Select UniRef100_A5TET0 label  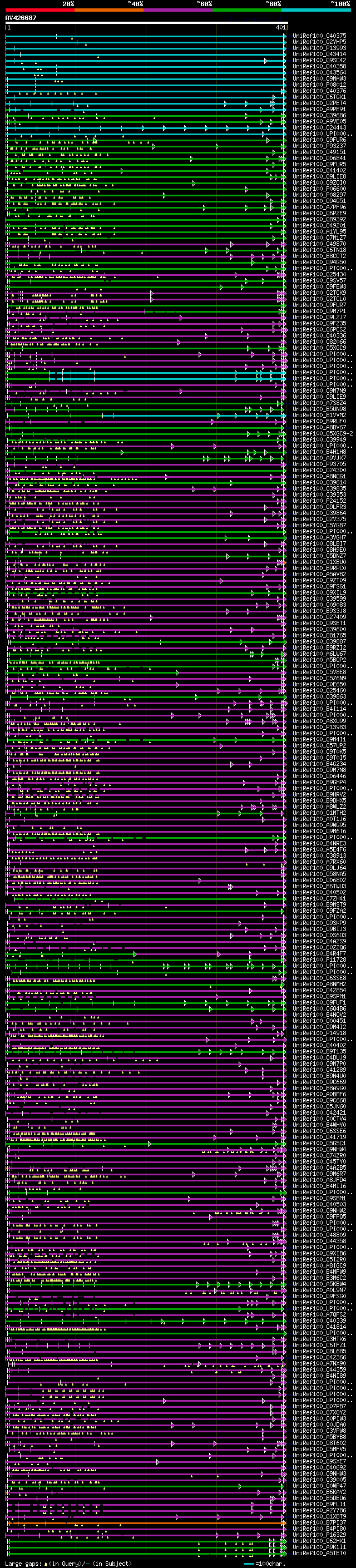tap(319, 1553)
